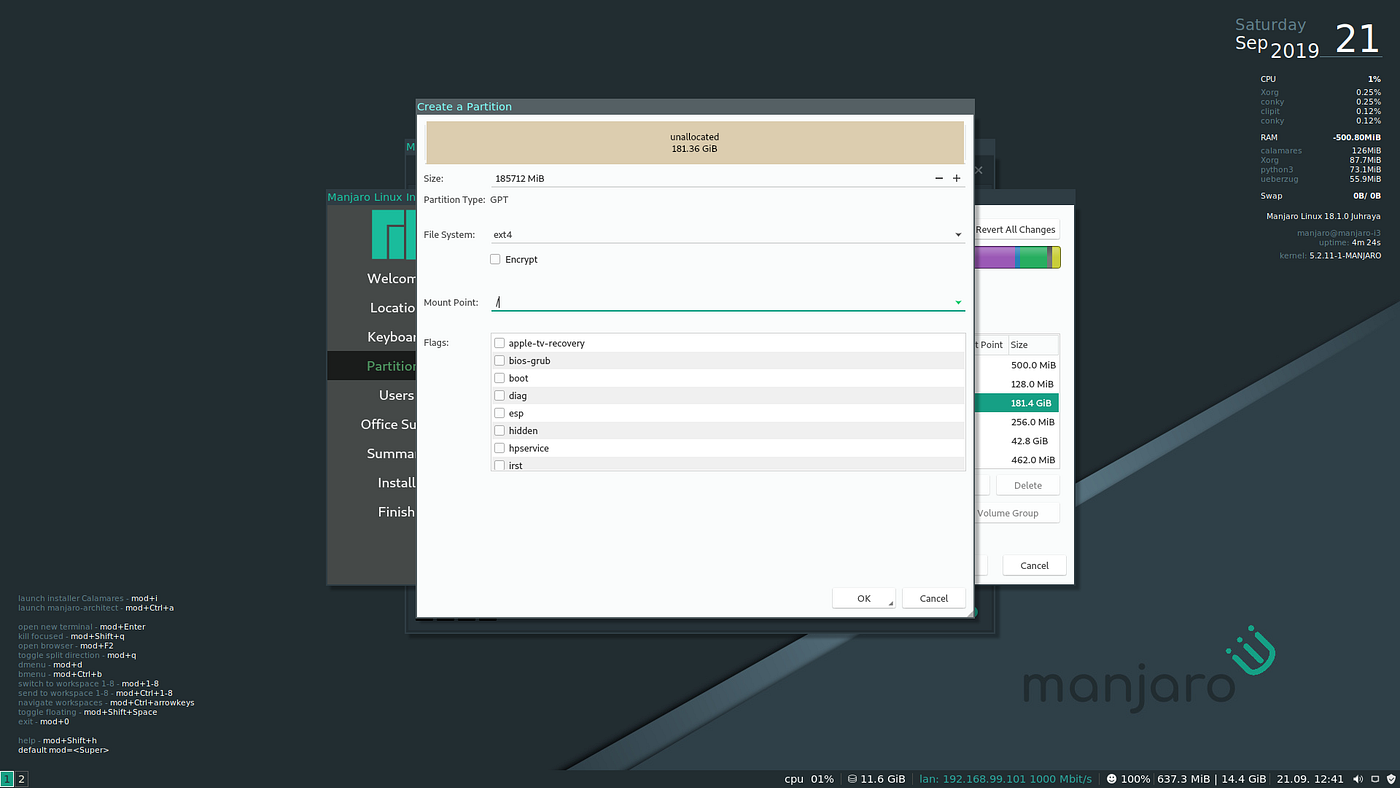The height and width of the screenshot is (788, 1400).
Task: Click the smiley battery indicator showing 100%
Action: (1118, 779)
